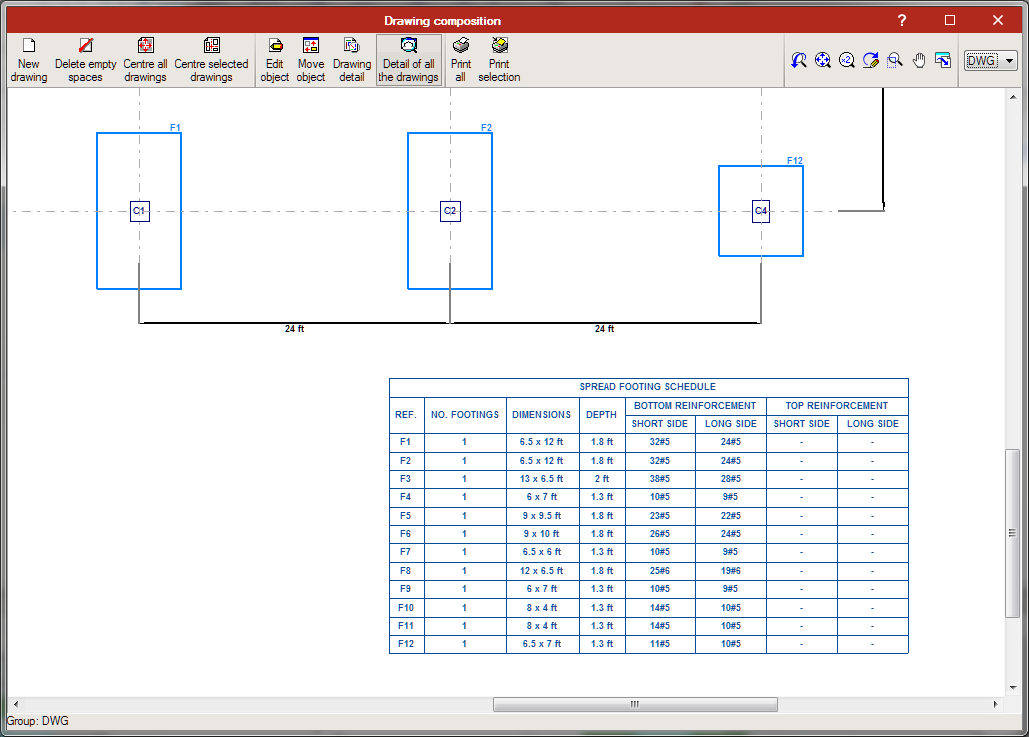The image size is (1029, 737).
Task: Click the scroll up arrow
Action: tap(1013, 97)
